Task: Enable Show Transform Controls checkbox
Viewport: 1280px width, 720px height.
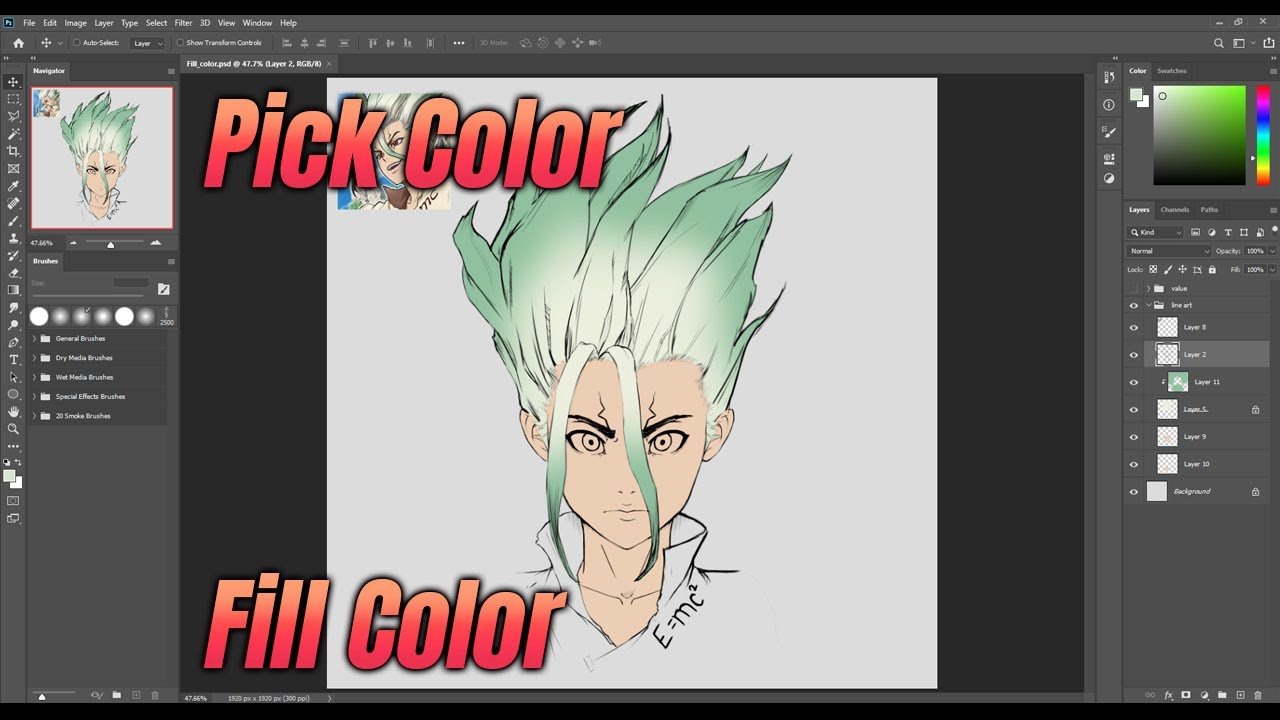Action: click(x=180, y=43)
